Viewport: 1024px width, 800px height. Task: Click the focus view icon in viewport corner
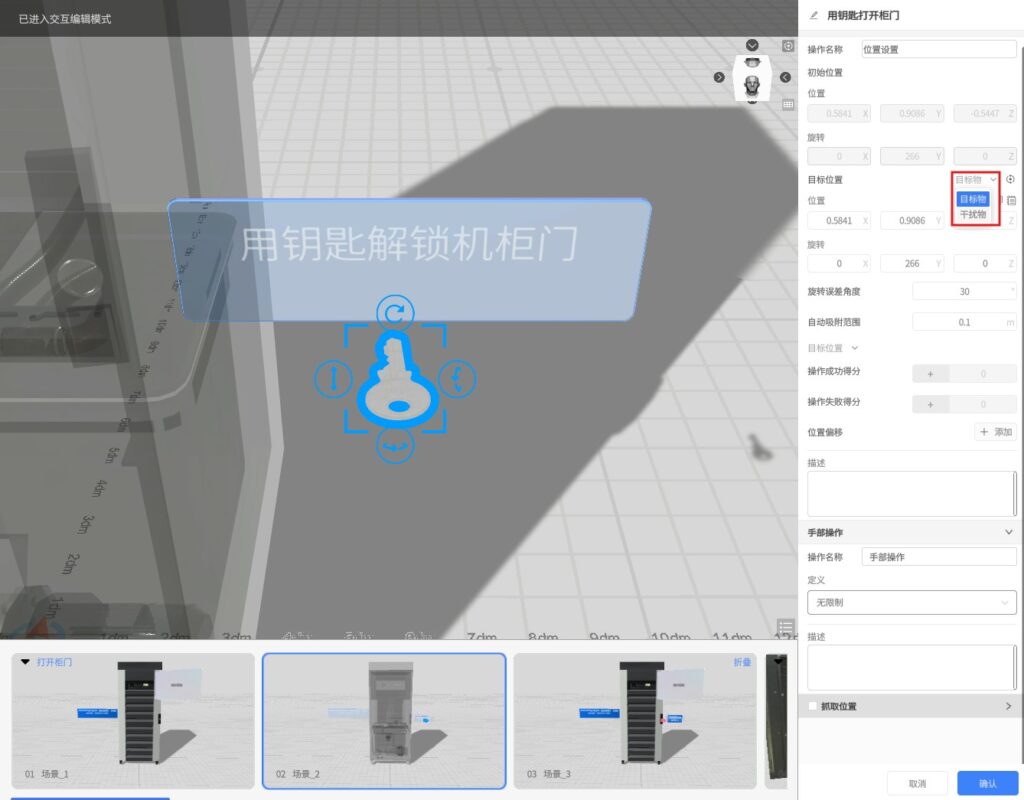[x=788, y=46]
